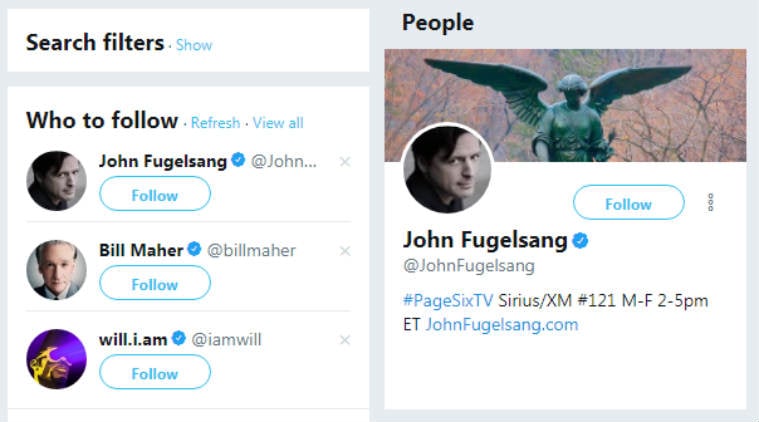759x422 pixels.
Task: Open Bill Maher's profile name link
Action: click(141, 250)
